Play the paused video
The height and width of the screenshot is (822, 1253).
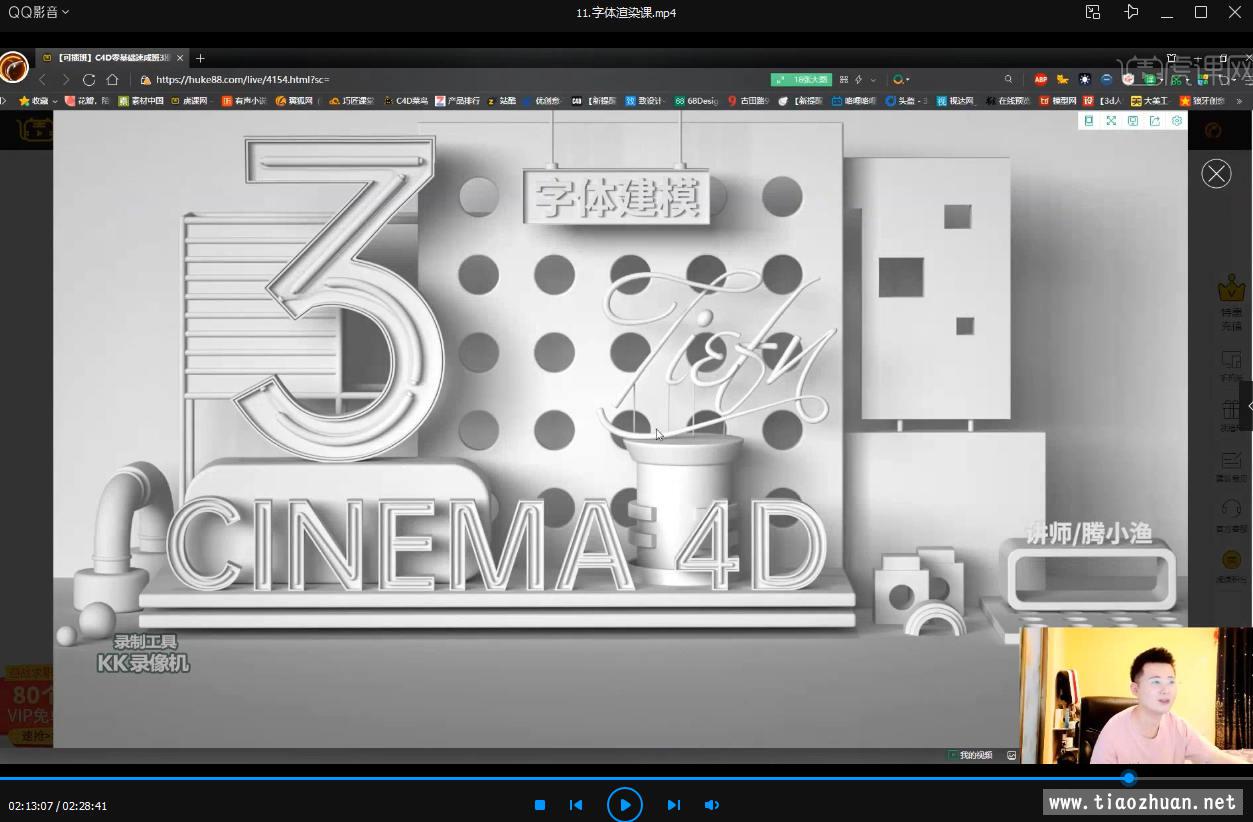click(625, 805)
